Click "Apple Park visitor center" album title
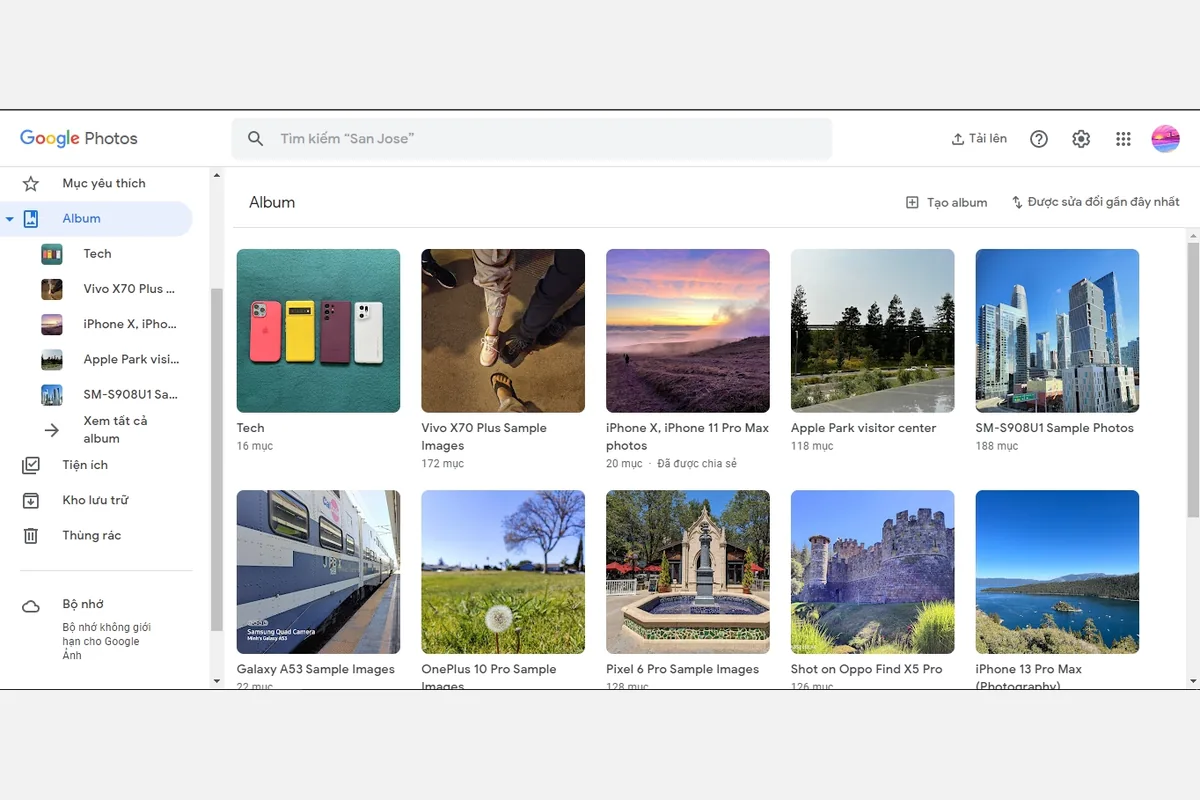 coord(863,428)
